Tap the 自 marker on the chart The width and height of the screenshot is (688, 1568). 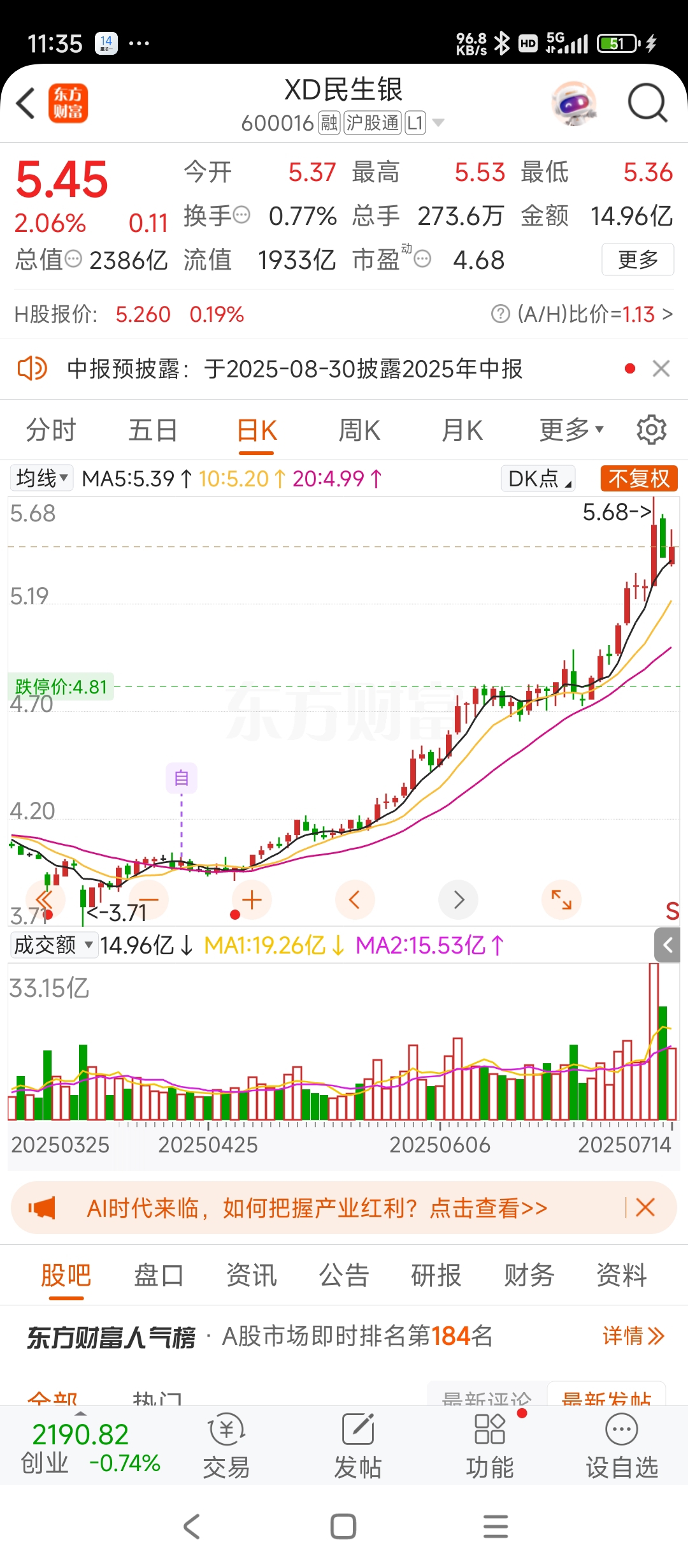click(182, 778)
